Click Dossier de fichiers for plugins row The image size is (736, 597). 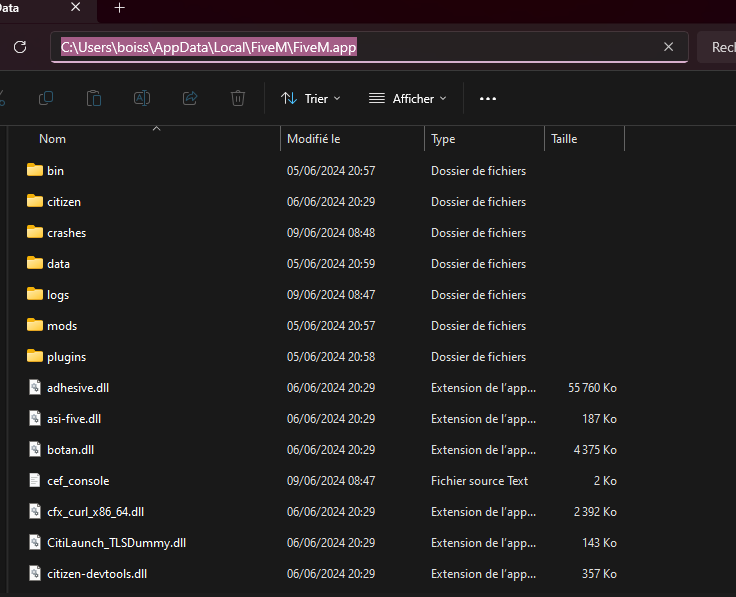(x=478, y=357)
